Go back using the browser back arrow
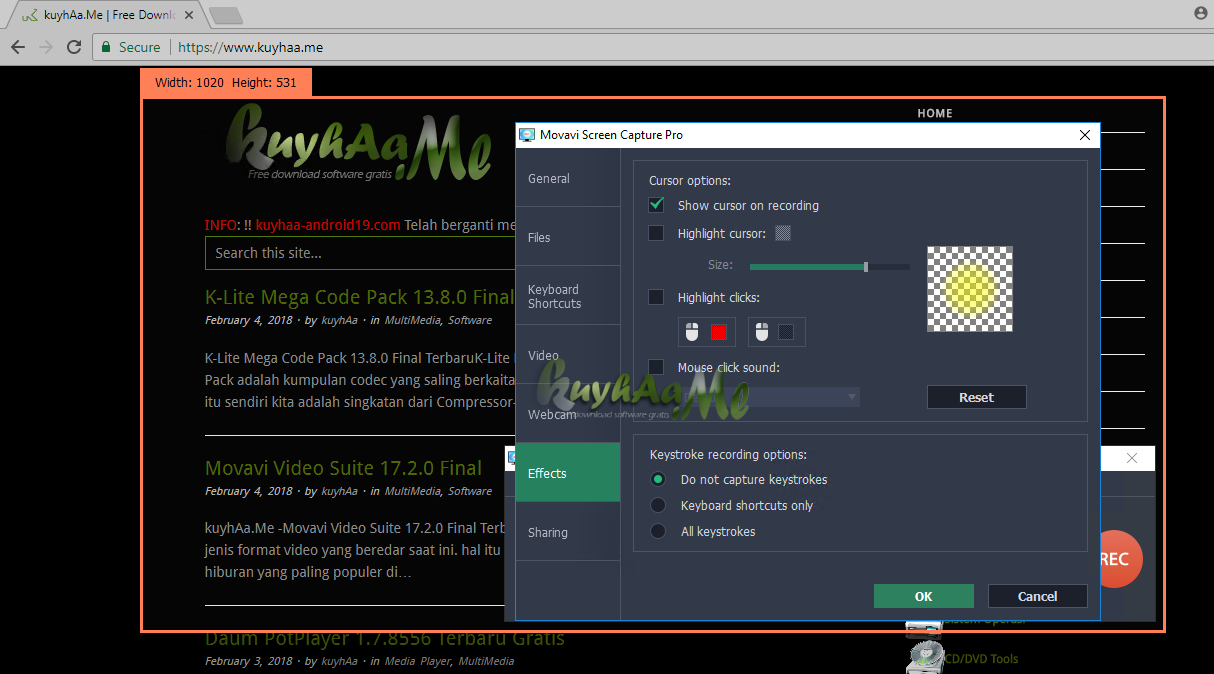Viewport: 1214px width, 674px height. click(18, 47)
